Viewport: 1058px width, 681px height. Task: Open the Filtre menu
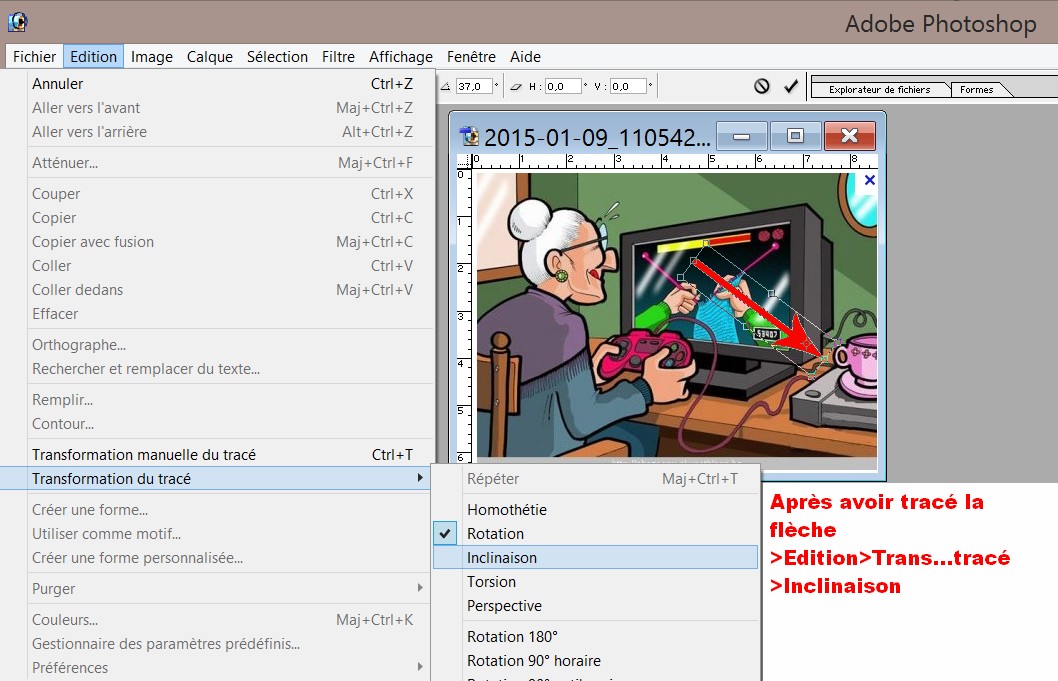click(338, 57)
